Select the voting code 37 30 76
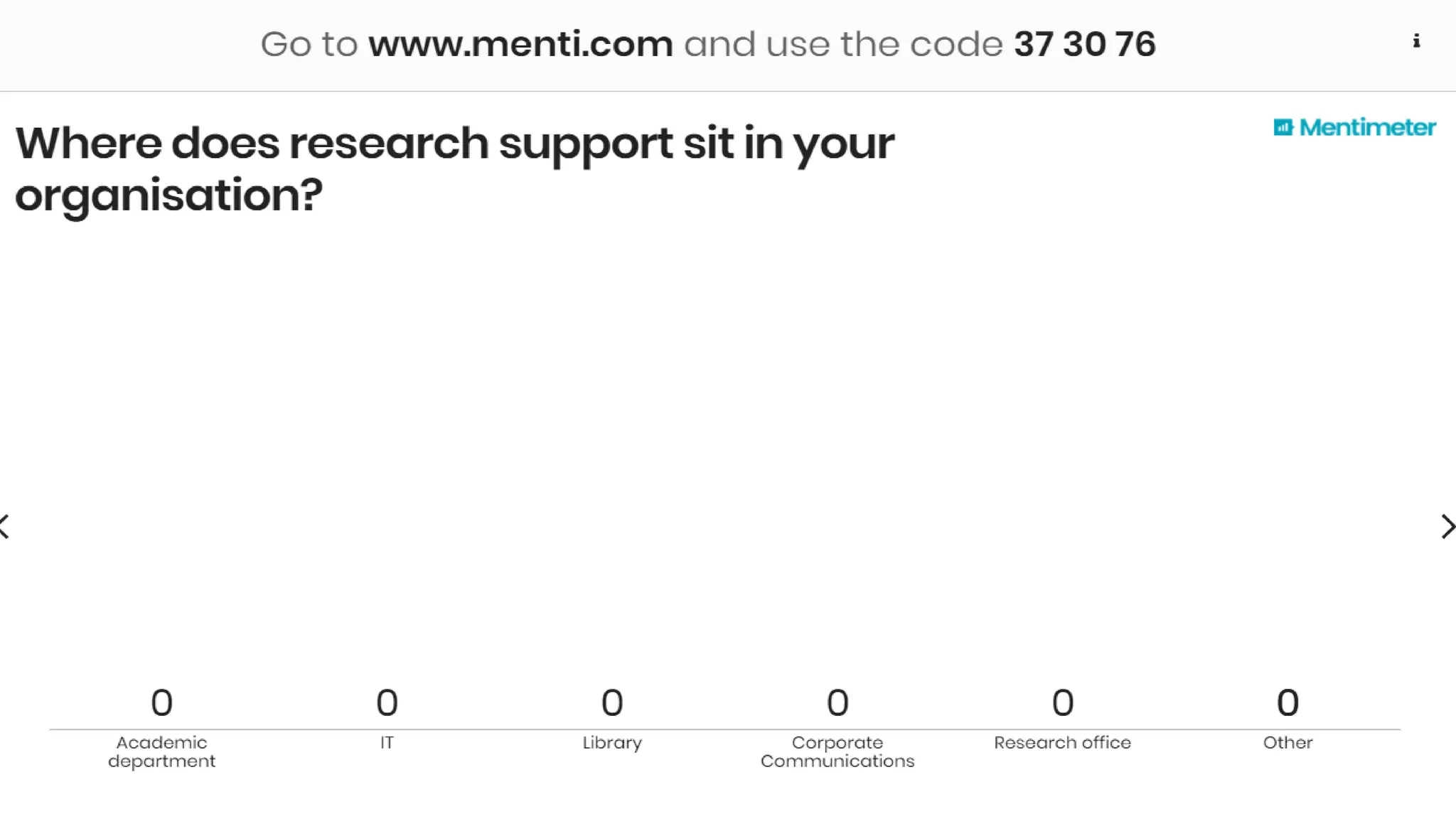 (1084, 44)
